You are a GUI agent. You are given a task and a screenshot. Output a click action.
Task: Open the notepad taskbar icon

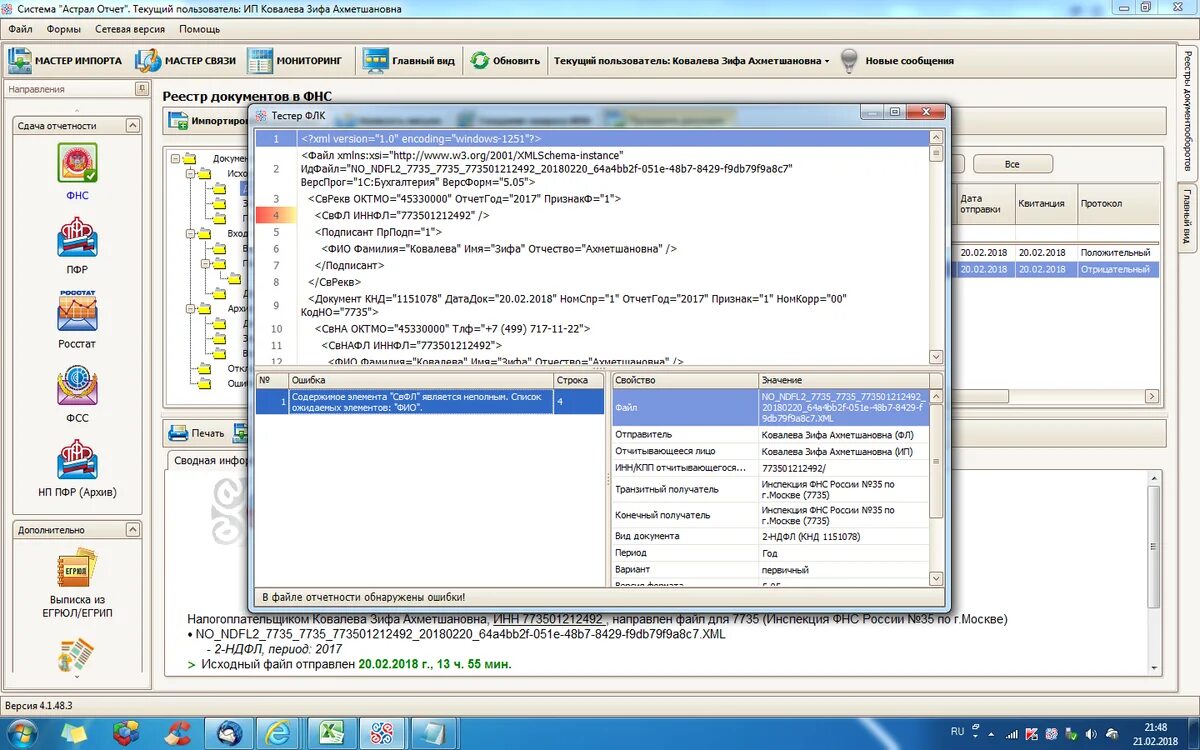click(x=432, y=733)
